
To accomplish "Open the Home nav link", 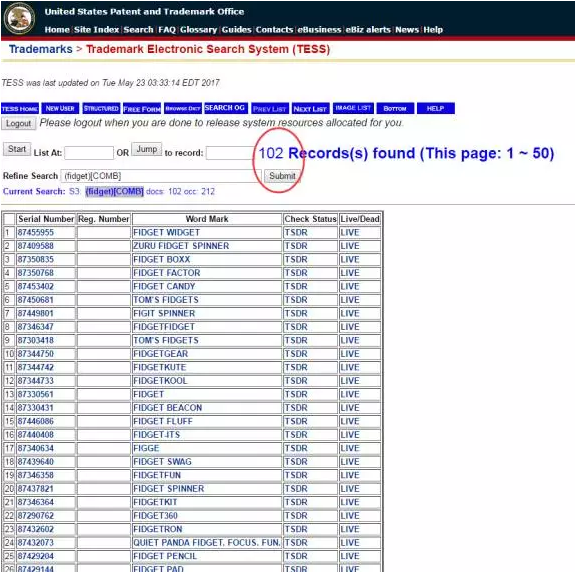I will point(57,30).
